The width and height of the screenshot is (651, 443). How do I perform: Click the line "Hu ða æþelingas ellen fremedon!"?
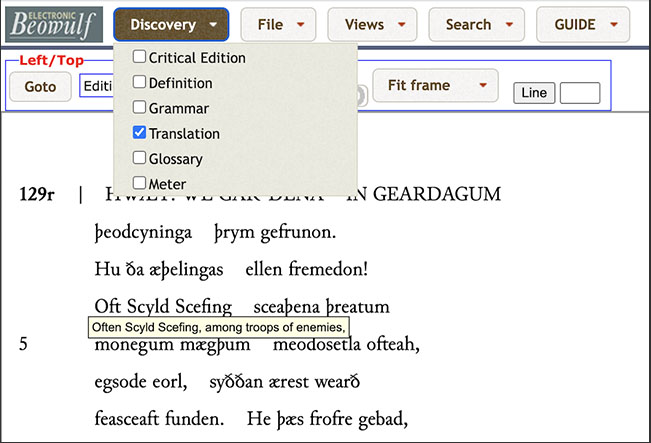(231, 270)
